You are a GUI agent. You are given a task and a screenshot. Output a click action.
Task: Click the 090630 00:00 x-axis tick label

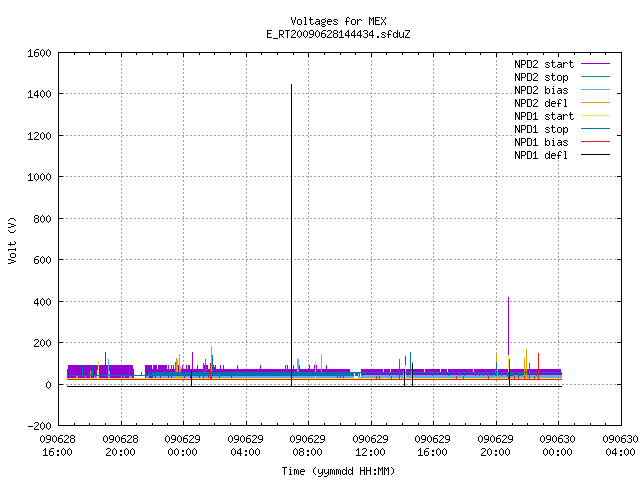[x=557, y=446]
